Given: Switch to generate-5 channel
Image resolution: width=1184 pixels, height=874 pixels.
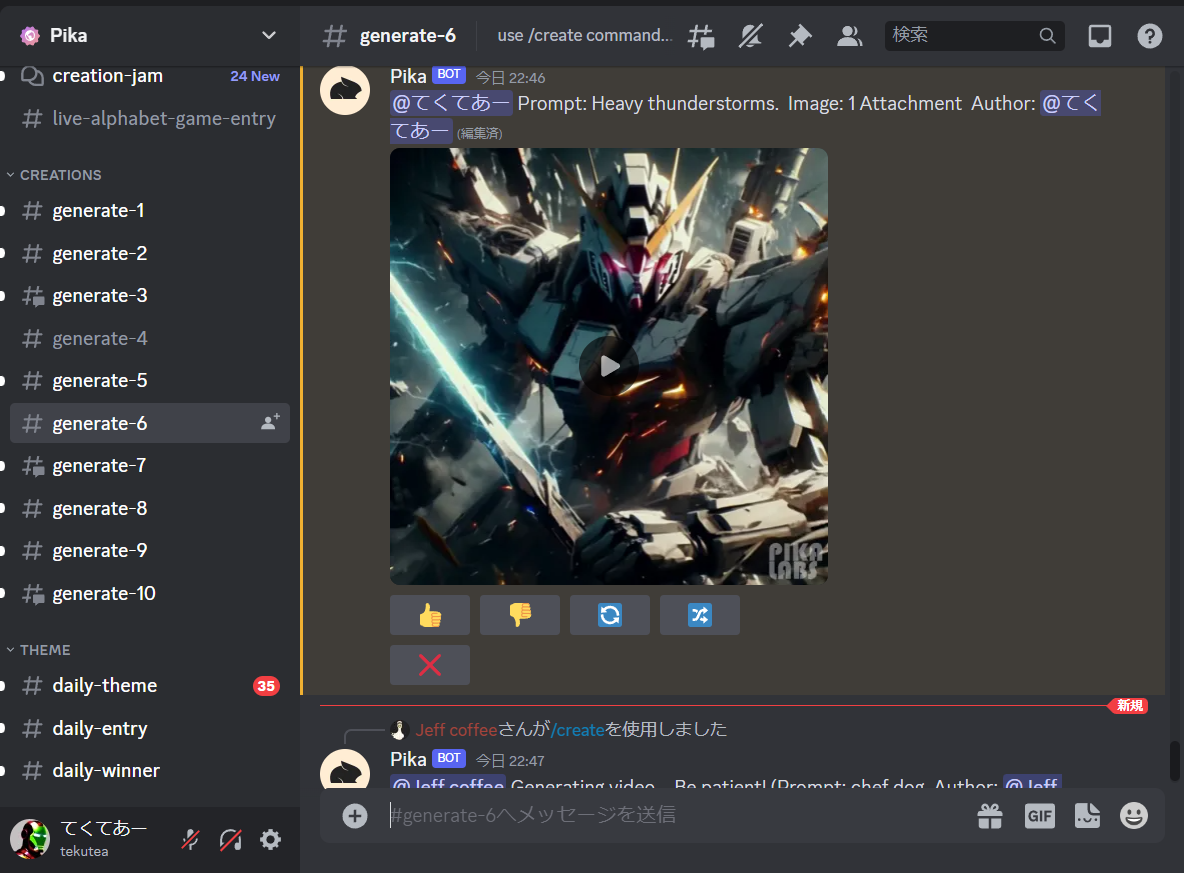Looking at the screenshot, I should [x=150, y=381].
